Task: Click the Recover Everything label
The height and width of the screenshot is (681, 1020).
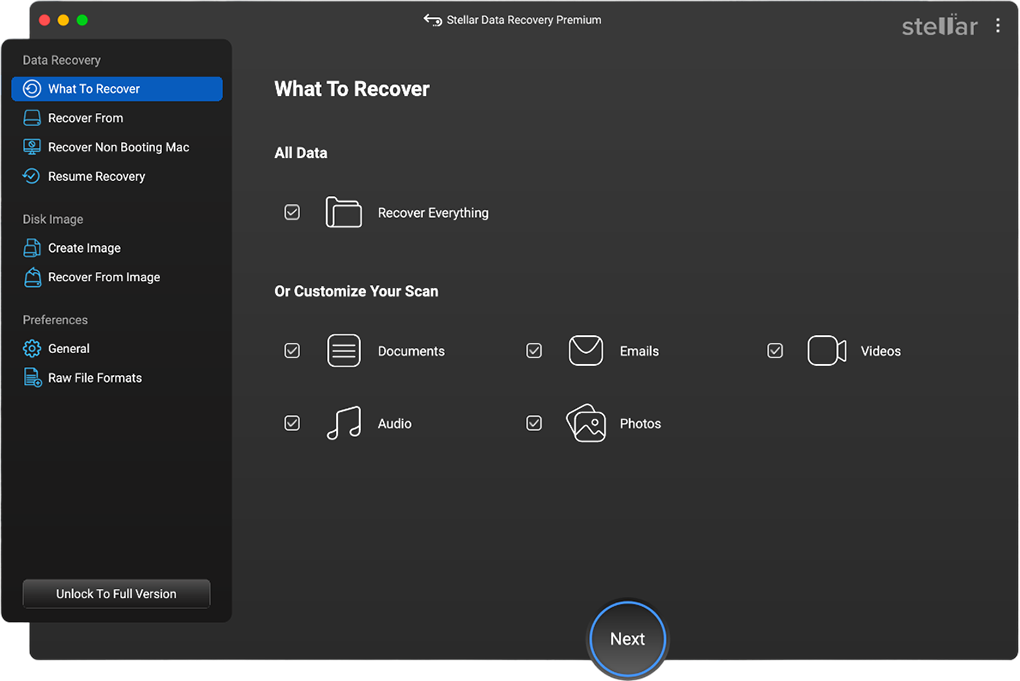Action: [433, 213]
